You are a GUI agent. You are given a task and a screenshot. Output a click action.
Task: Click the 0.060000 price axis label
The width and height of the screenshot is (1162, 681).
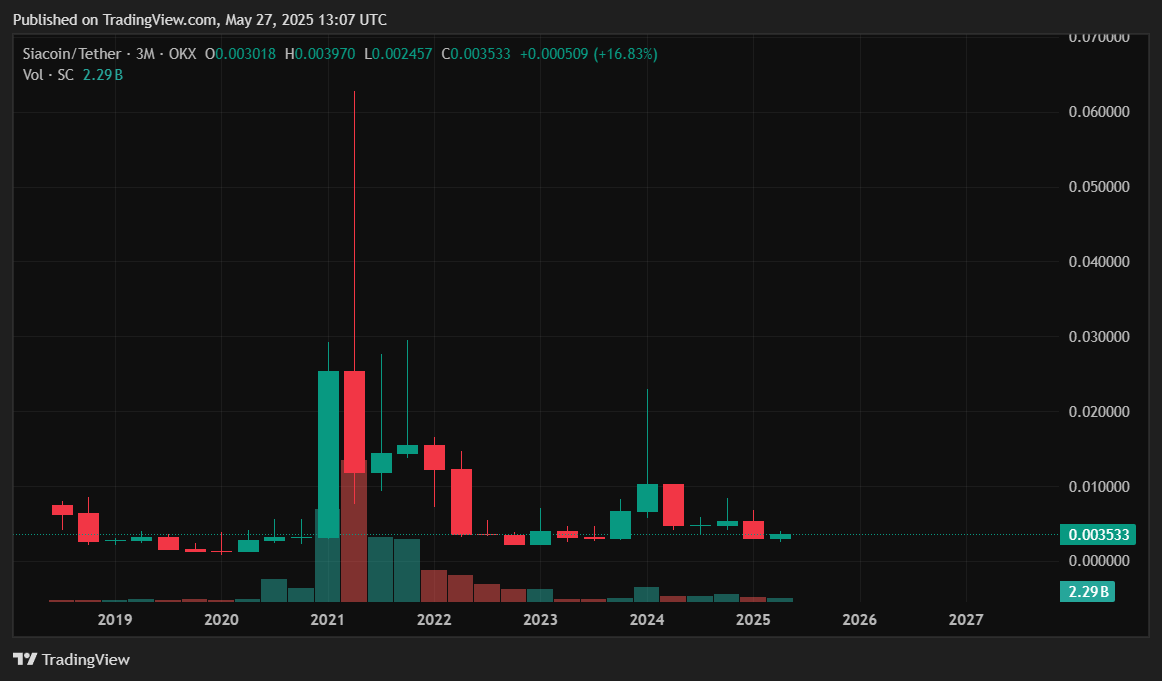point(1098,112)
